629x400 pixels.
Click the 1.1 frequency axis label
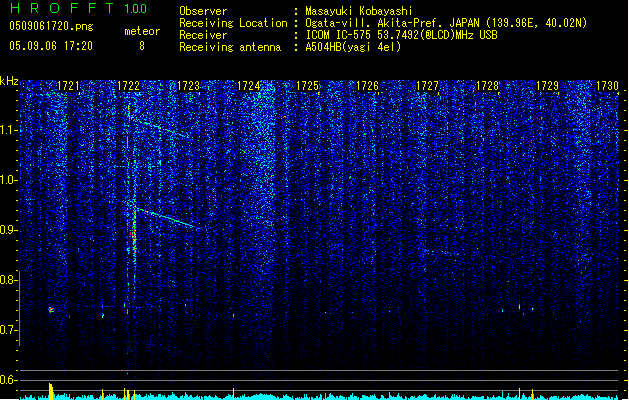tap(8, 130)
